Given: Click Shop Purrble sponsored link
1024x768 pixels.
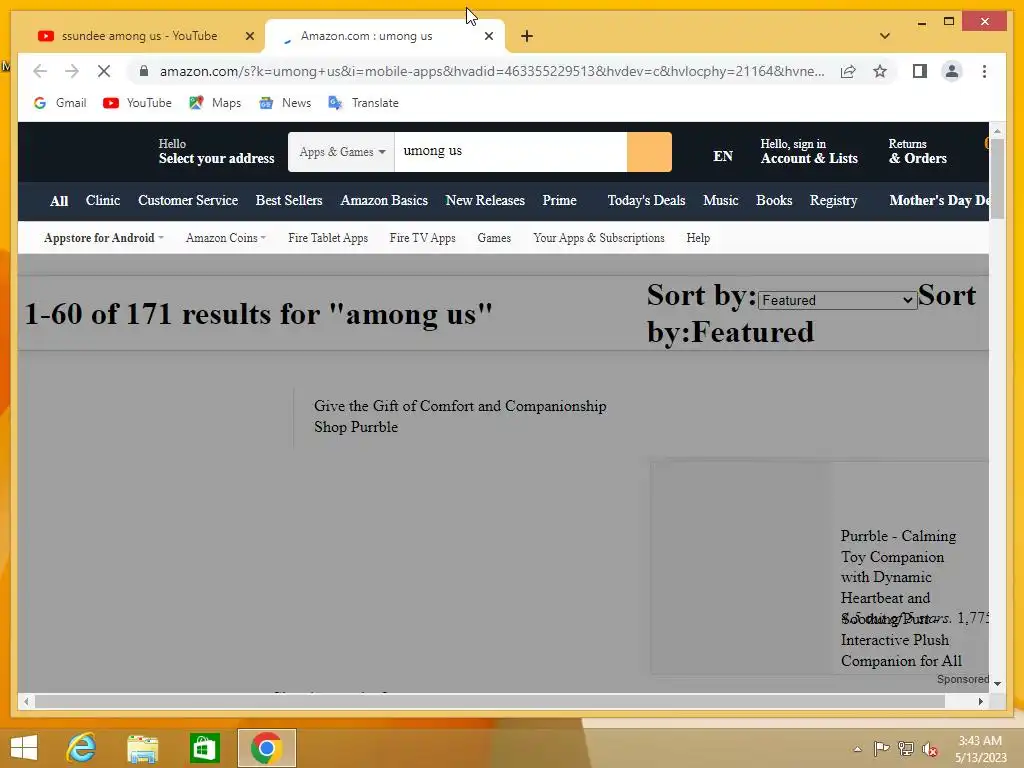Looking at the screenshot, I should [356, 427].
